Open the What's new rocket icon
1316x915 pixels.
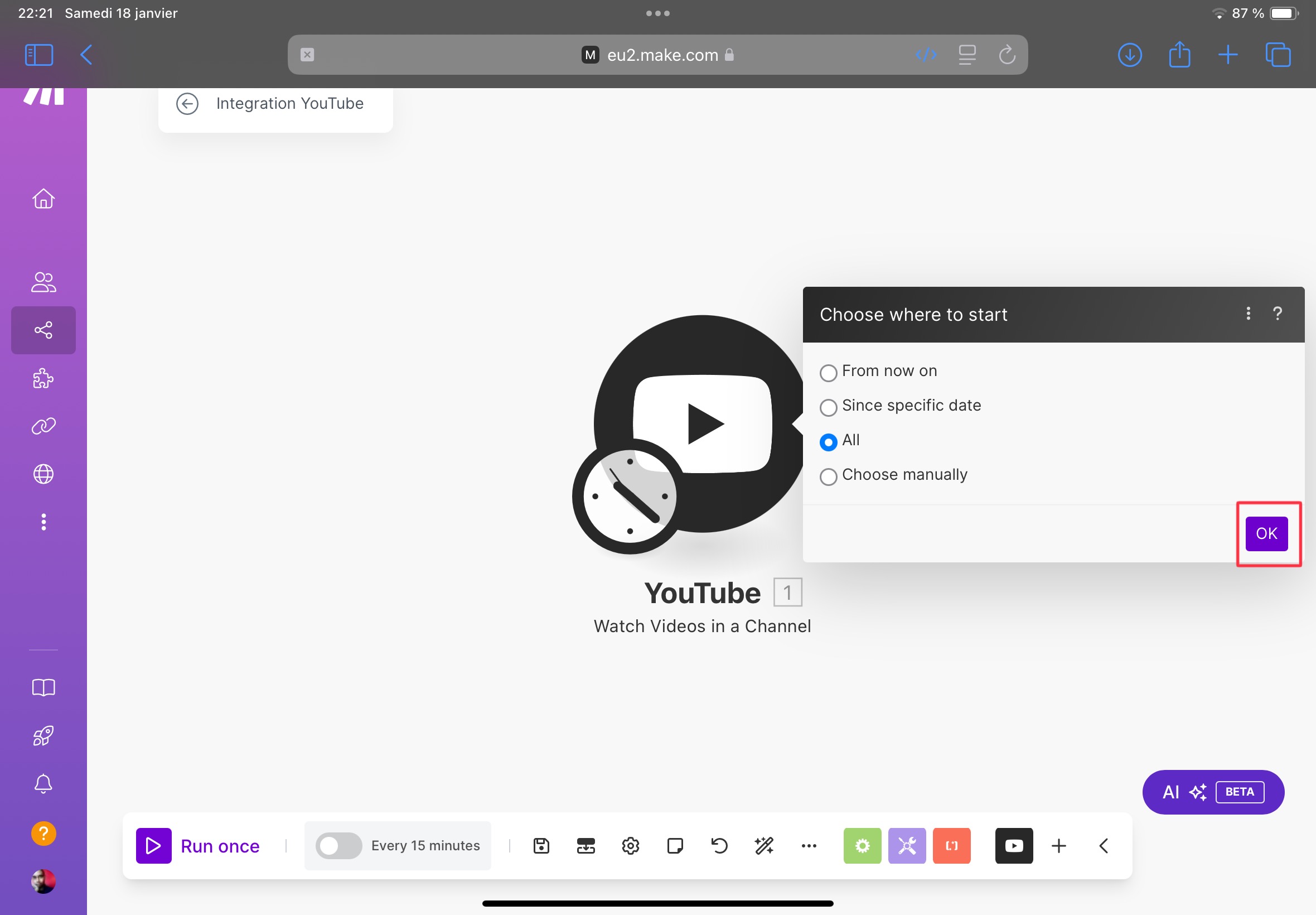pos(43,735)
